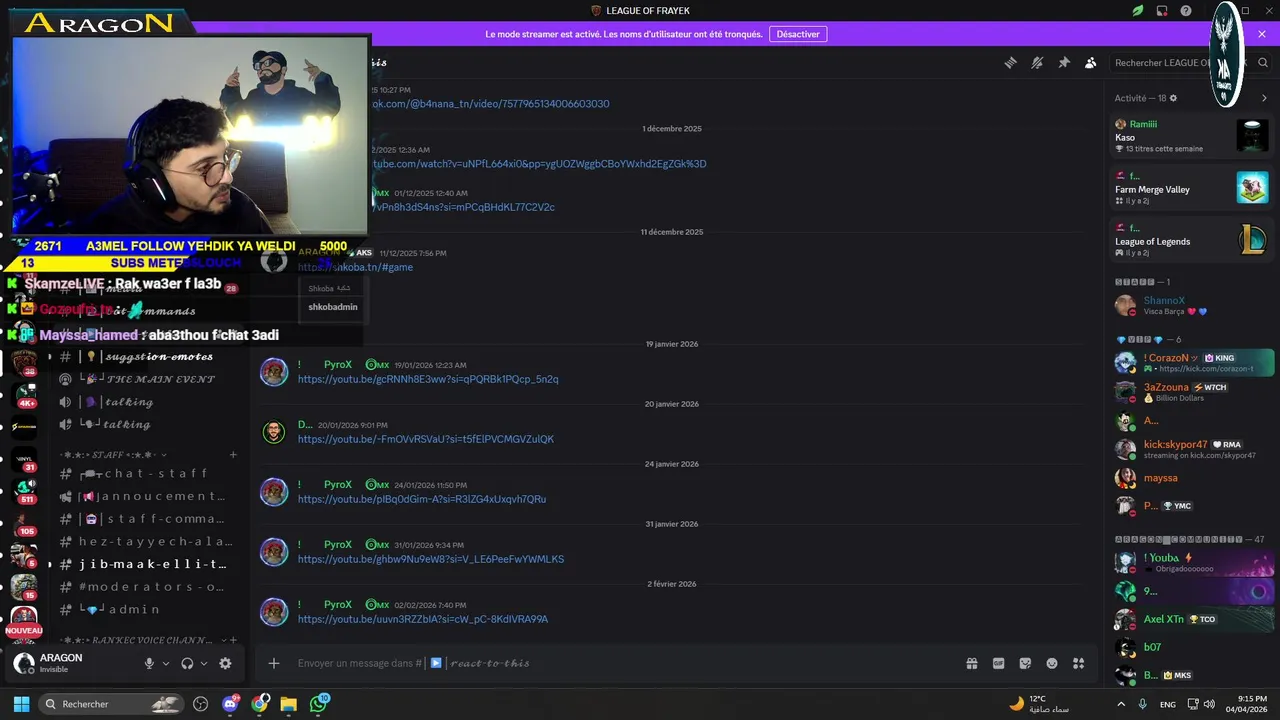This screenshot has width=1280, height=720.
Task: Open PyroX link gcRNNh8E3ww
Action: pyautogui.click(x=428, y=379)
